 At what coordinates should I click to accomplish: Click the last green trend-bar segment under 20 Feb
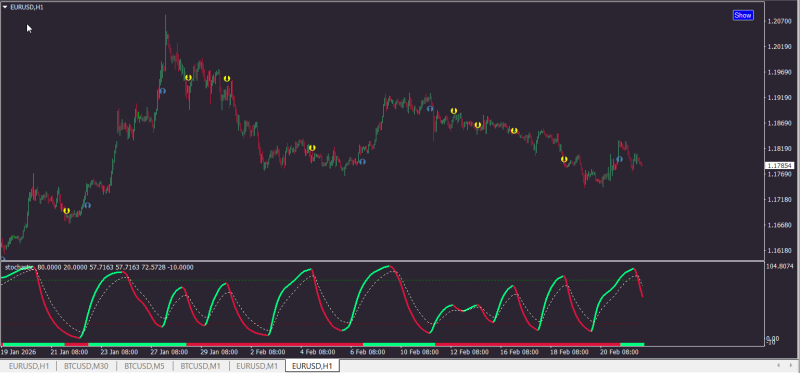632,345
